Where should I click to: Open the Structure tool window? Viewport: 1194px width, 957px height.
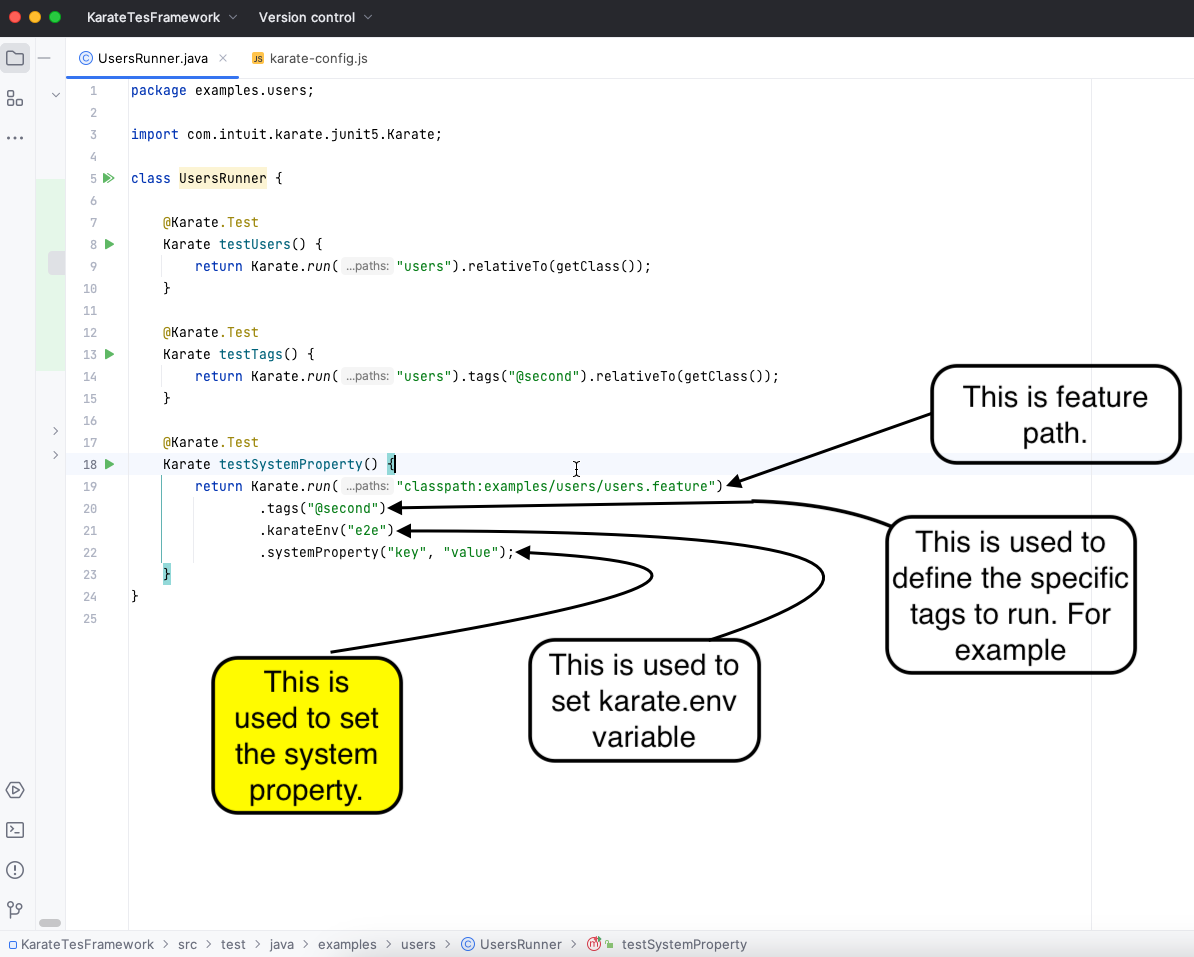point(15,98)
